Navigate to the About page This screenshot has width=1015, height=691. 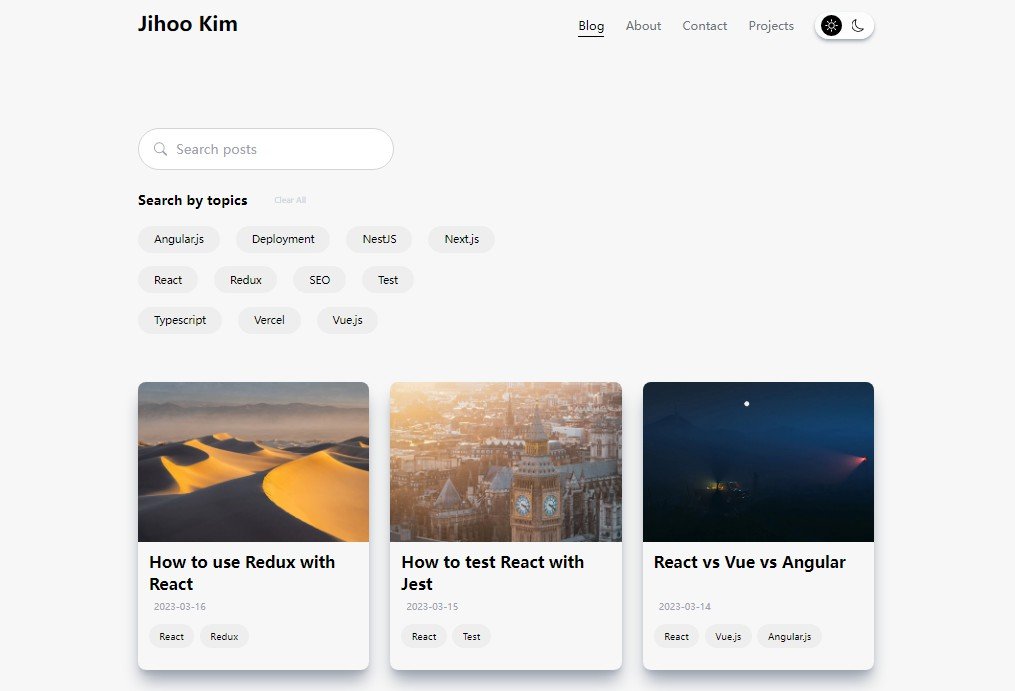643,25
